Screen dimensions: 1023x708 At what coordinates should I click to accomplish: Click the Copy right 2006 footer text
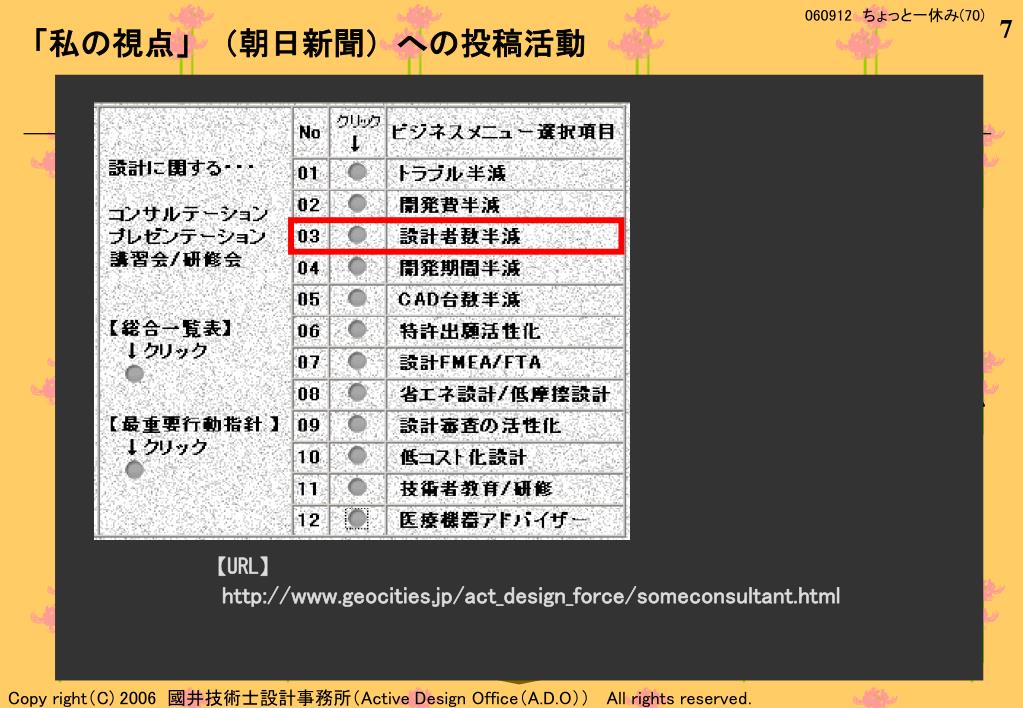(379, 698)
